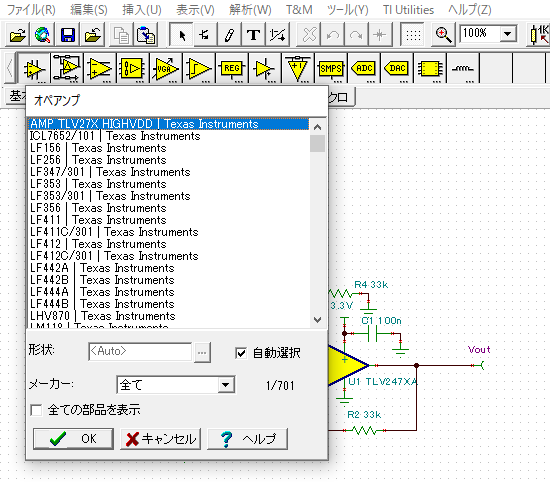The height and width of the screenshot is (482, 550).
Task: Select LF256 in the list
Action: click(168, 160)
